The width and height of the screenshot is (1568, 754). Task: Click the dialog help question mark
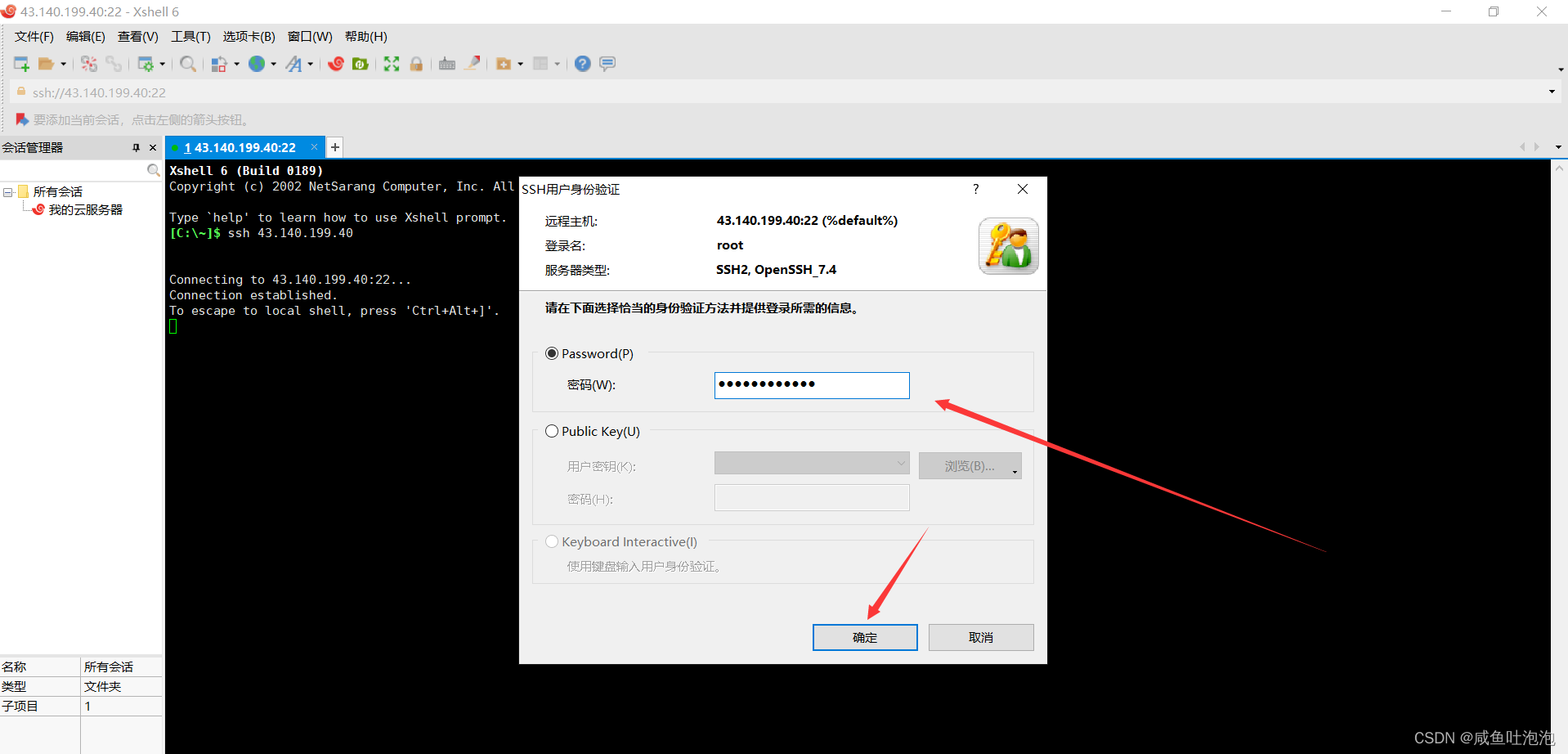pyautogui.click(x=975, y=189)
